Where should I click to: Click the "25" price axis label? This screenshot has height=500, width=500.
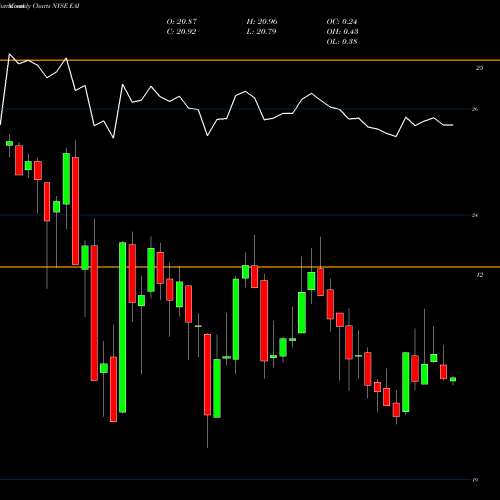click(479, 68)
